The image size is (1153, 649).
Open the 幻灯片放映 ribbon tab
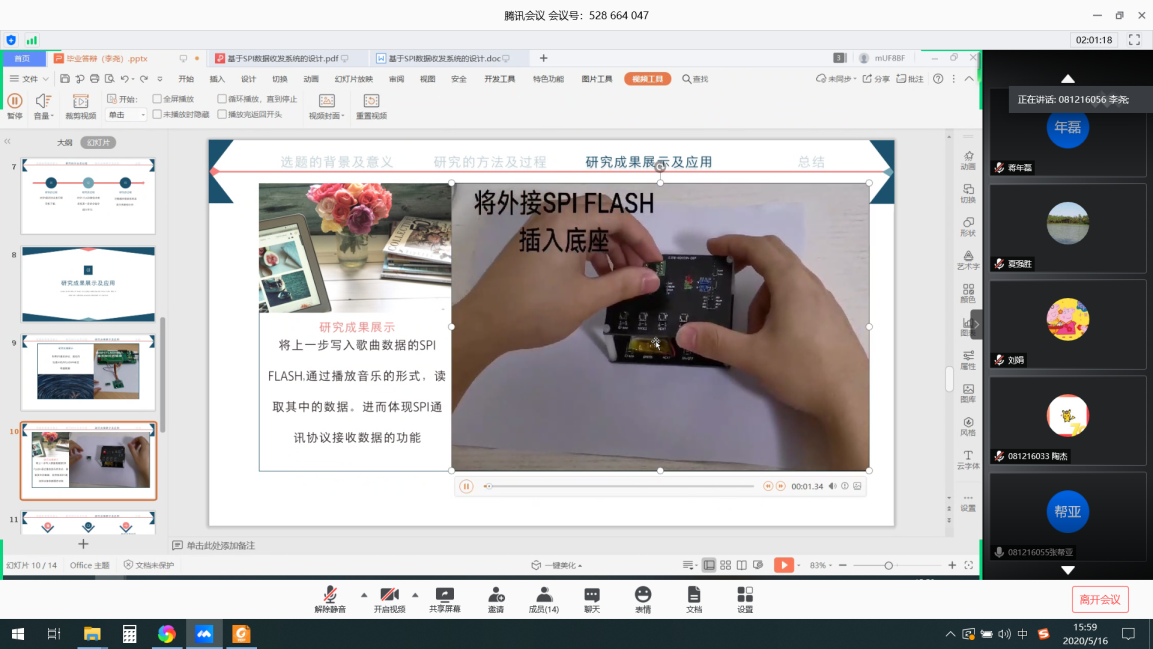353,79
